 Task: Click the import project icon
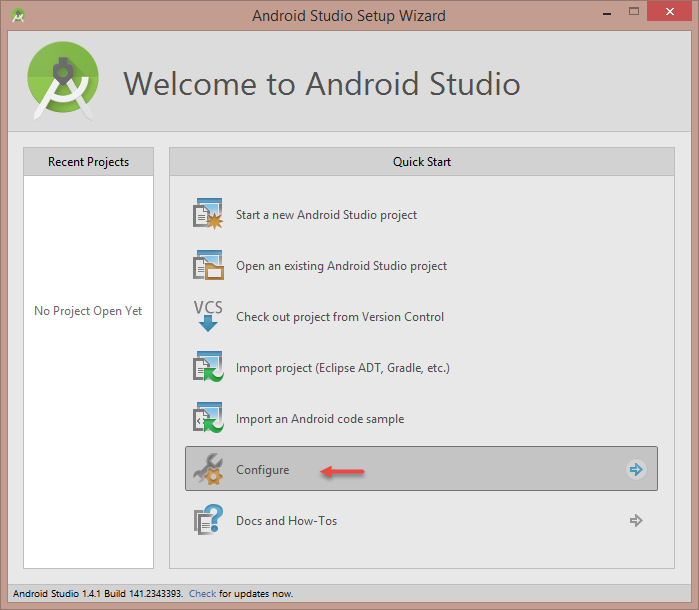click(x=207, y=368)
